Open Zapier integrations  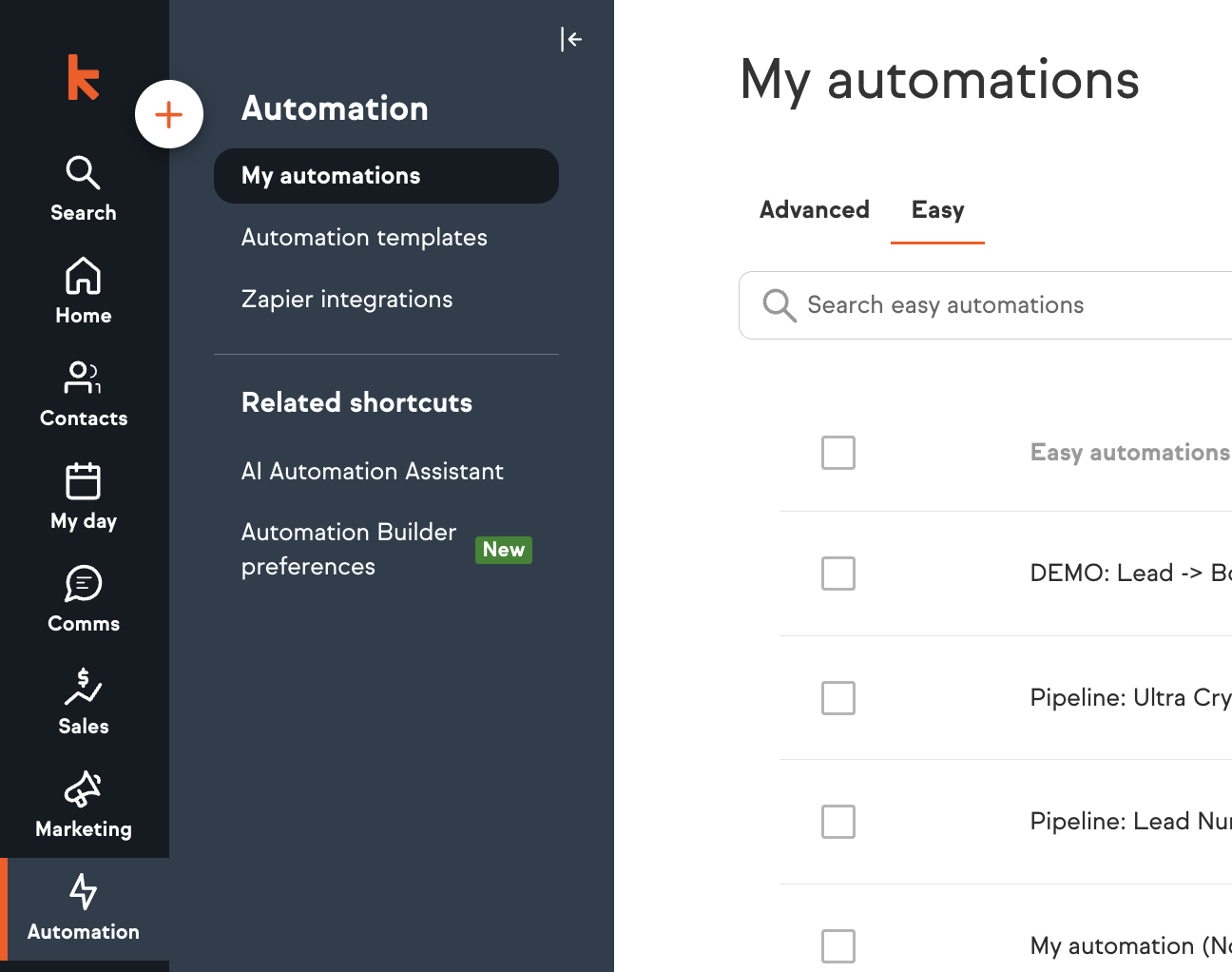point(347,300)
